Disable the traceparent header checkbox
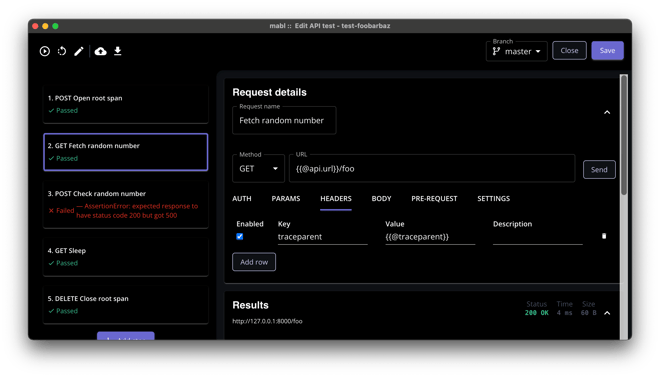Screen dimensions: 660x377 click(x=240, y=236)
